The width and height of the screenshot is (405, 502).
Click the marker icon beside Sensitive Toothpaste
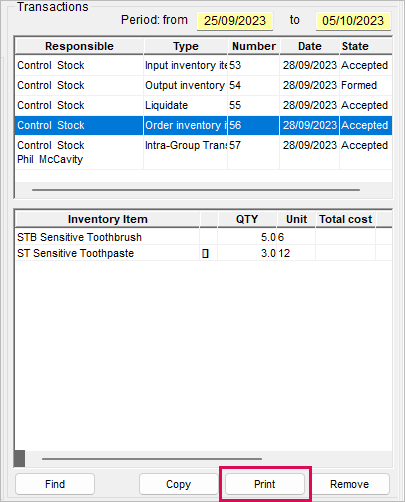coord(205,254)
